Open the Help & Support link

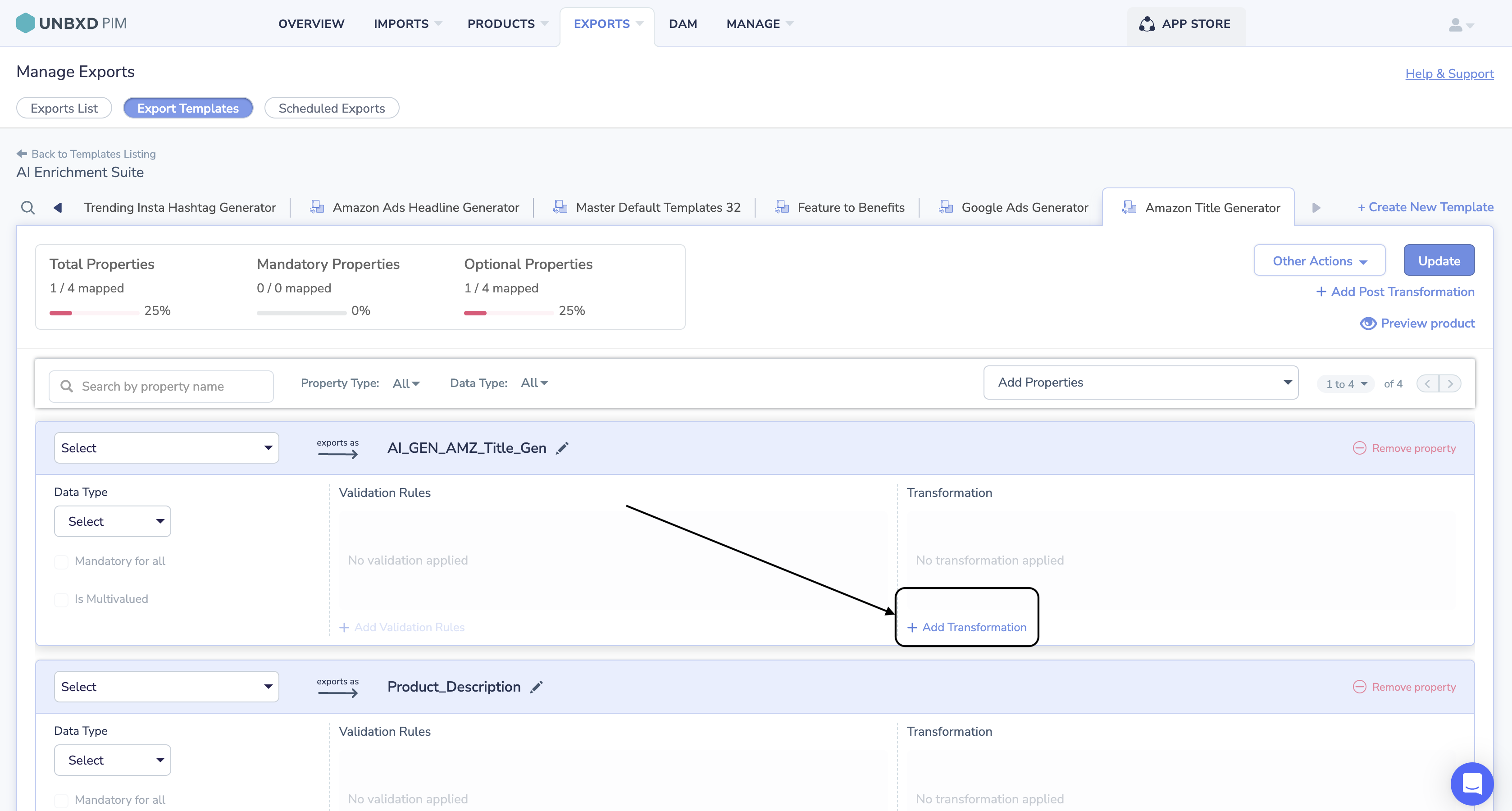(x=1449, y=74)
